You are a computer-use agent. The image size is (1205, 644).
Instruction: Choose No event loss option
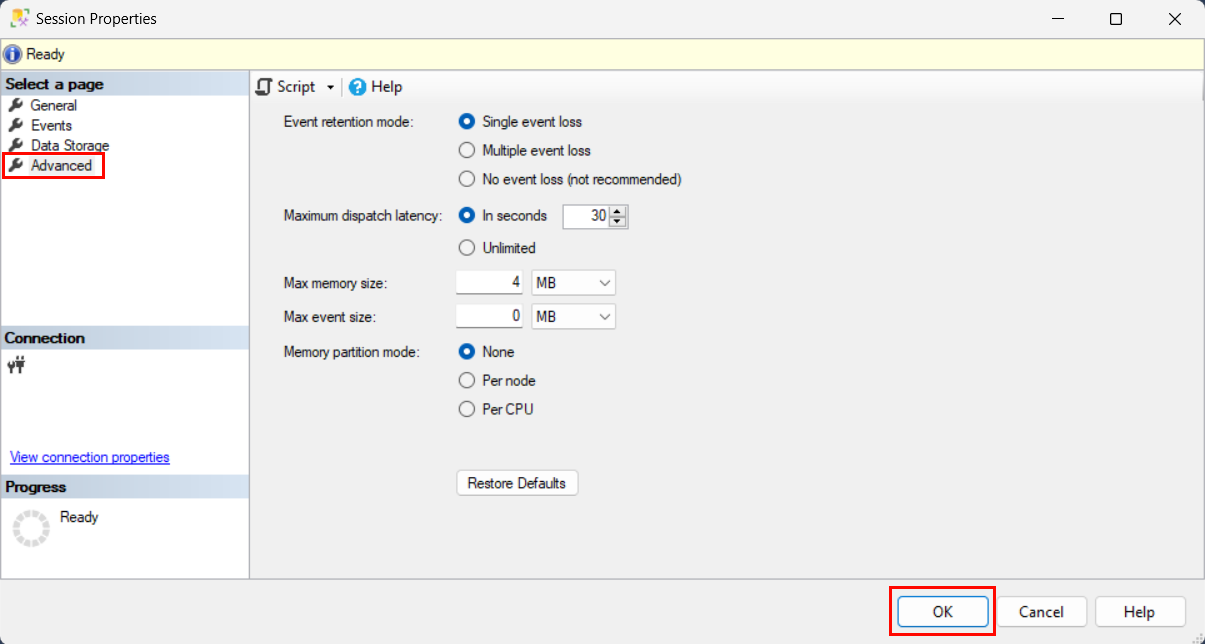click(x=466, y=180)
